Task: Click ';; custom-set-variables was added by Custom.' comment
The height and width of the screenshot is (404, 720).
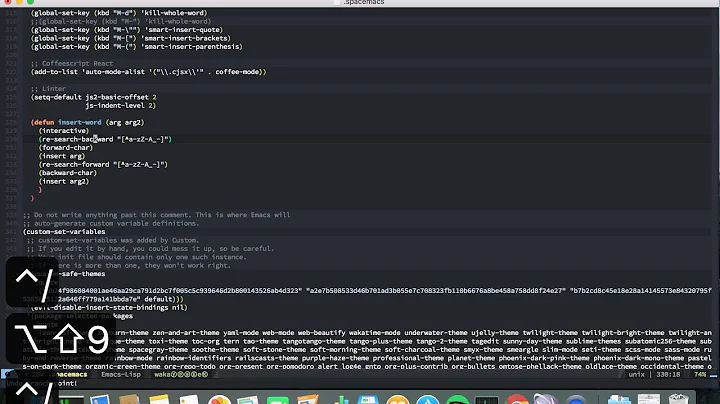Action: [112, 240]
